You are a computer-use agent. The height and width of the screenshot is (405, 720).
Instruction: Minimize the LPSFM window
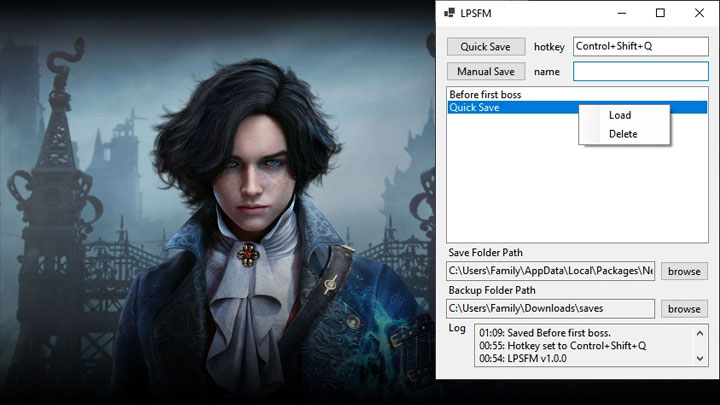(622, 13)
